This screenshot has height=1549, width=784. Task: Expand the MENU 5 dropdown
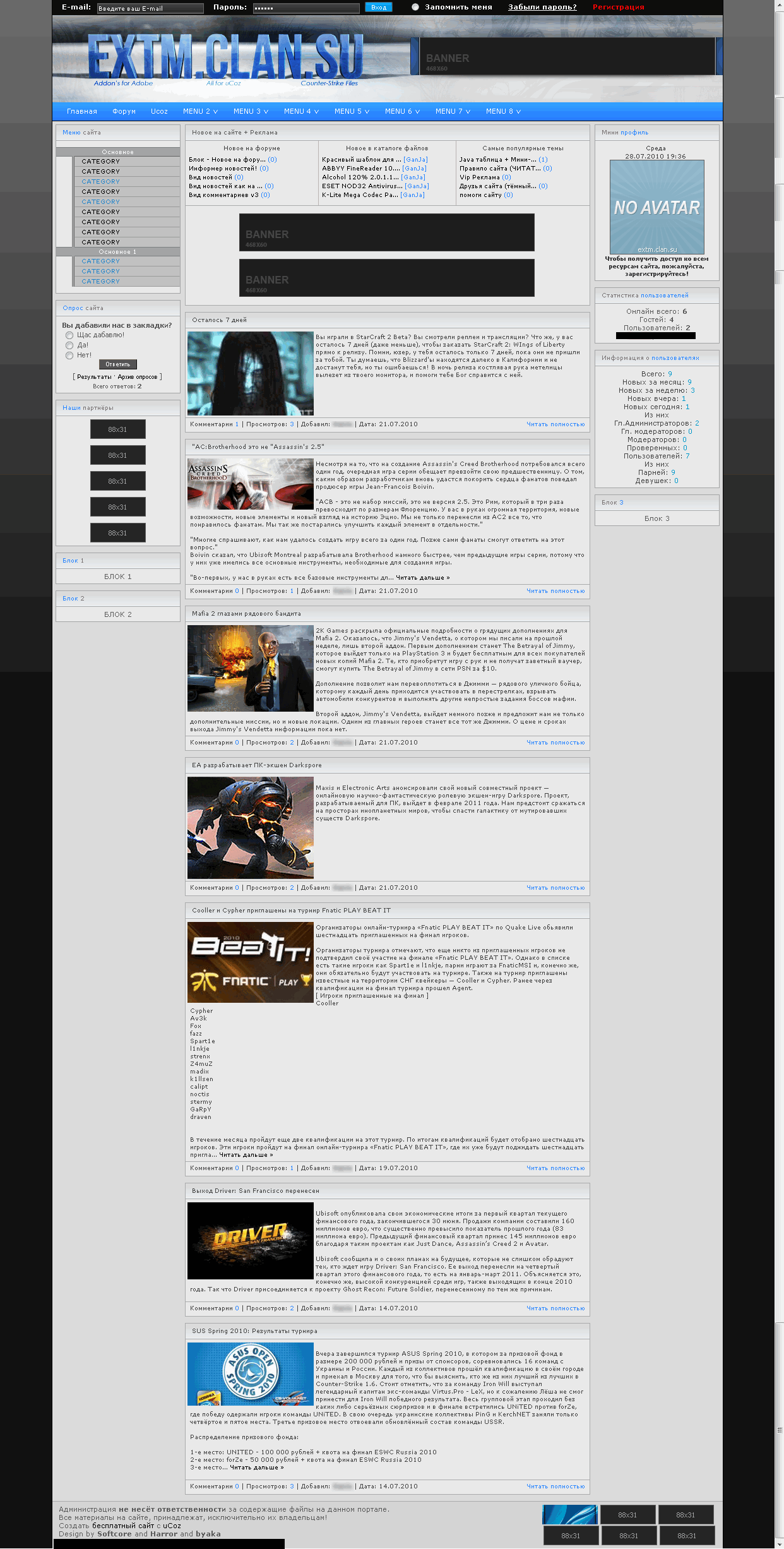352,112
